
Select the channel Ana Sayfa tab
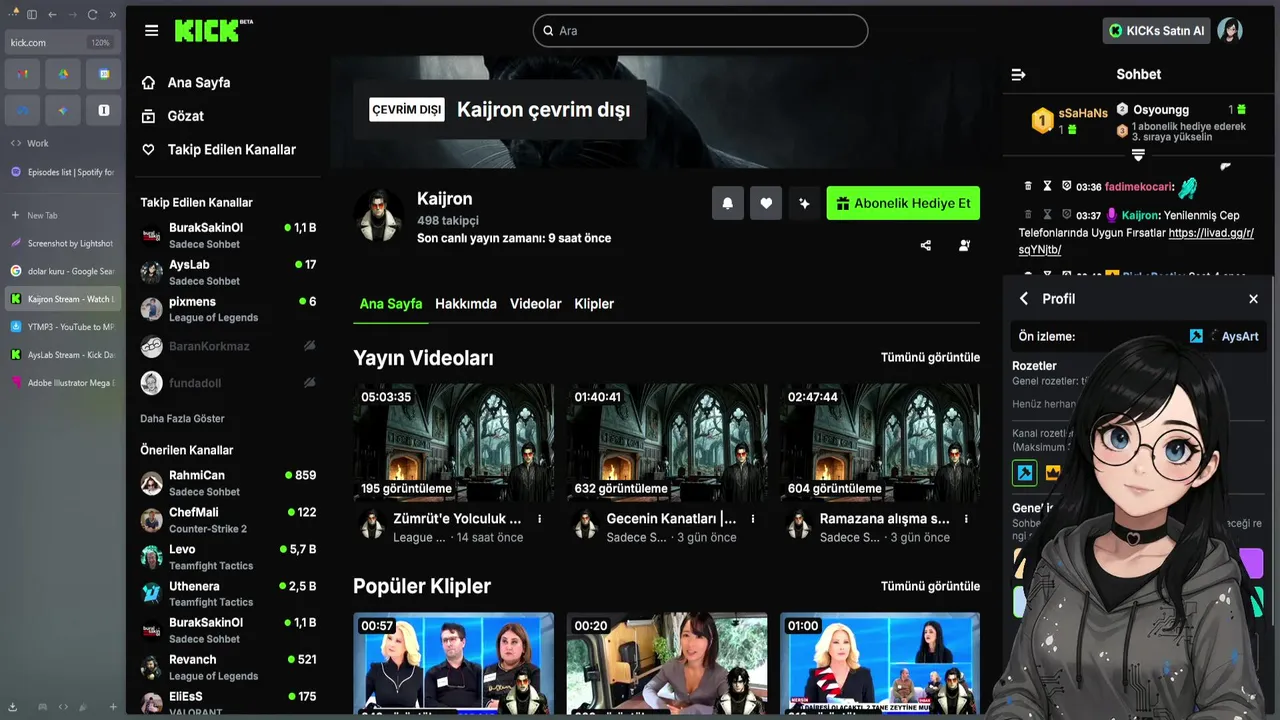[391, 304]
